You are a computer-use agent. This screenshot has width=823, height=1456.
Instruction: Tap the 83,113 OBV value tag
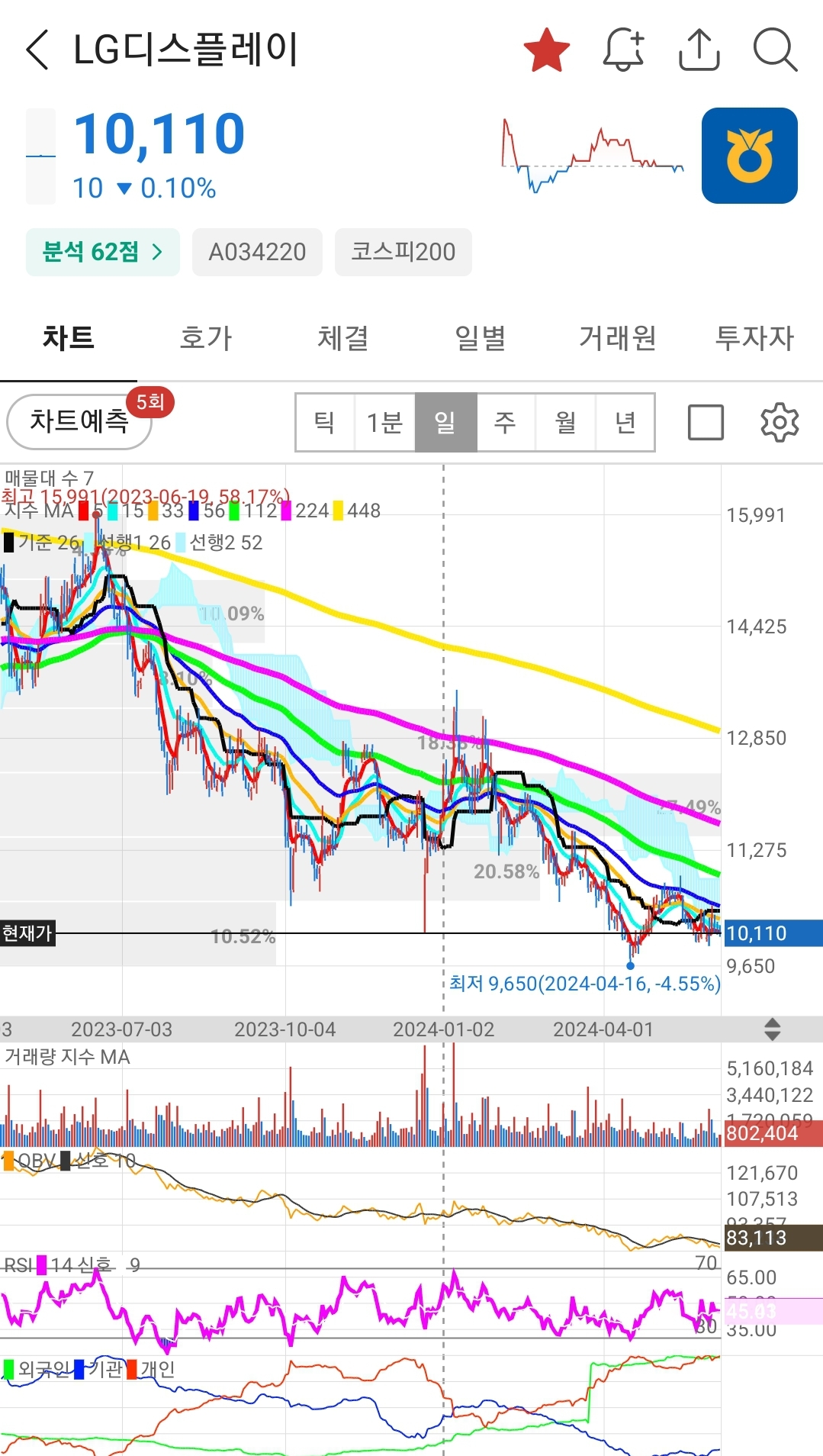coord(773,1238)
